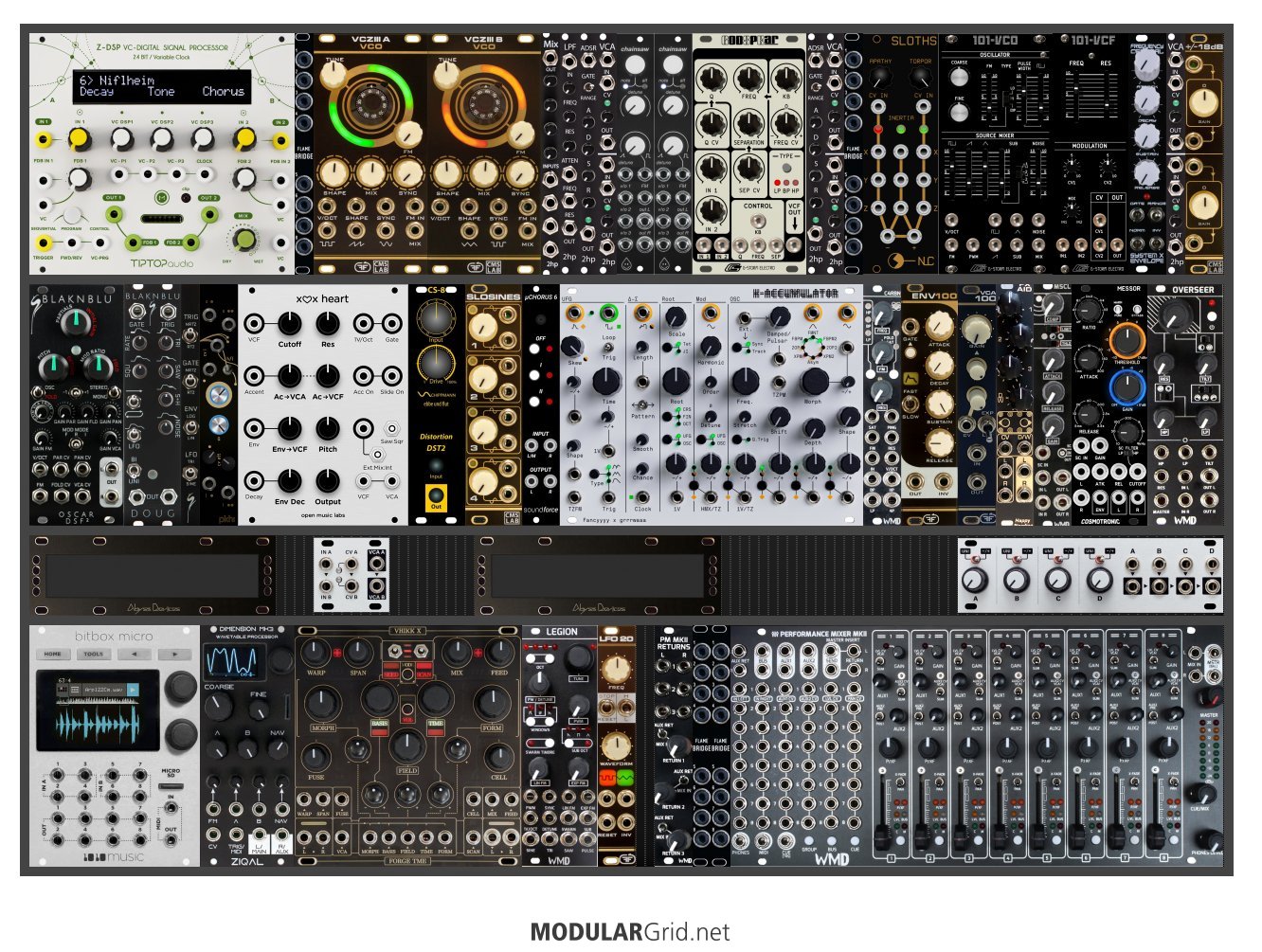
Task: Click the orange THRESHOLD knob on Messor
Action: 1127,341
